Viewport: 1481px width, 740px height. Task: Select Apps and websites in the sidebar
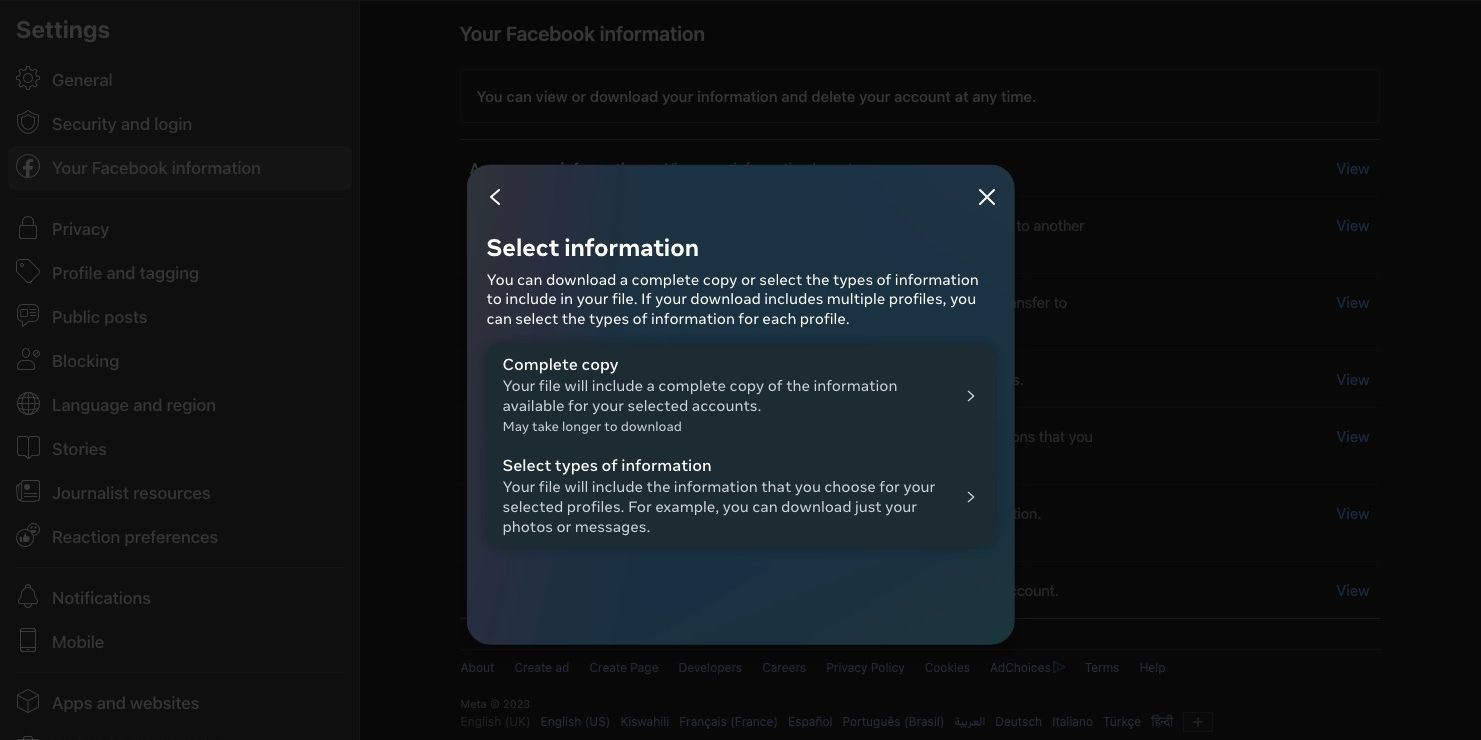[125, 703]
